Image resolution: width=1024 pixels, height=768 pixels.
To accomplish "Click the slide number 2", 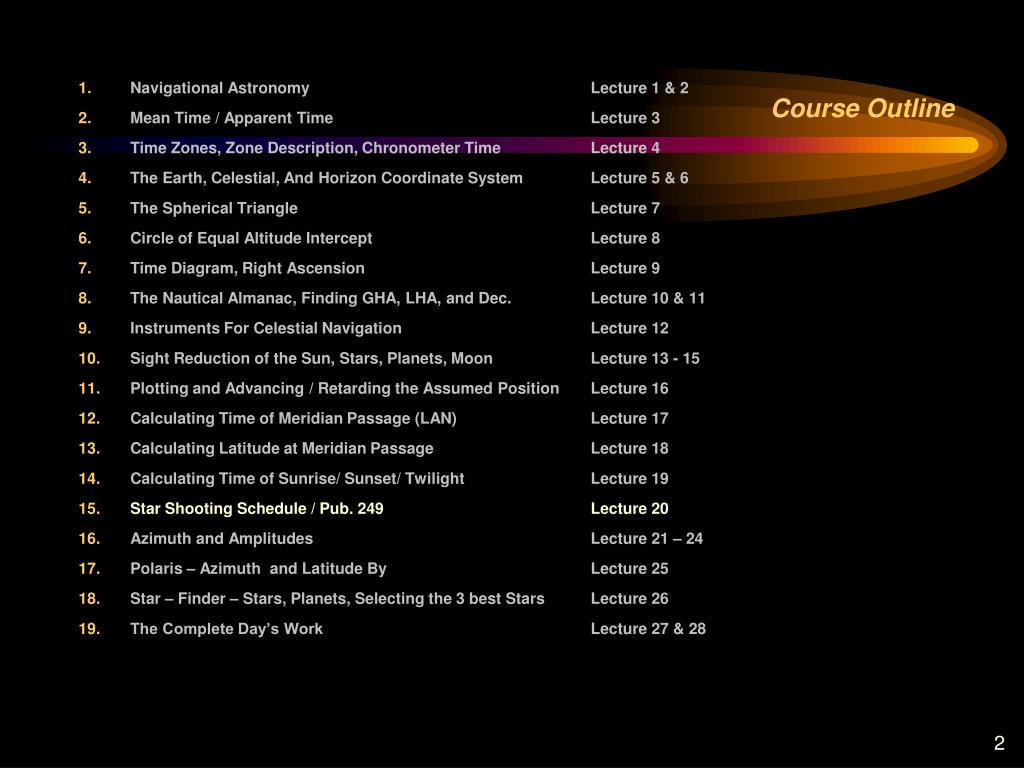I will tap(999, 743).
